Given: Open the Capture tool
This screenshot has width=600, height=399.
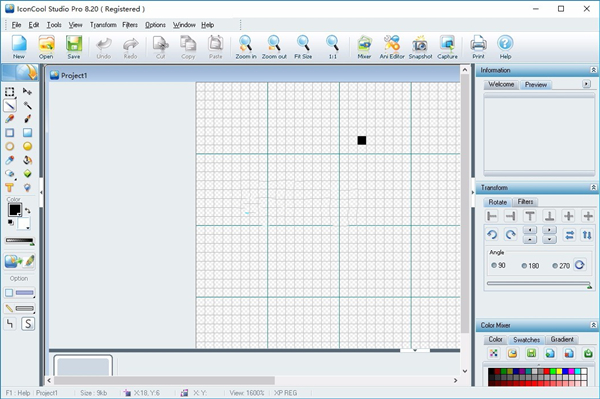Looking at the screenshot, I should click(x=447, y=47).
